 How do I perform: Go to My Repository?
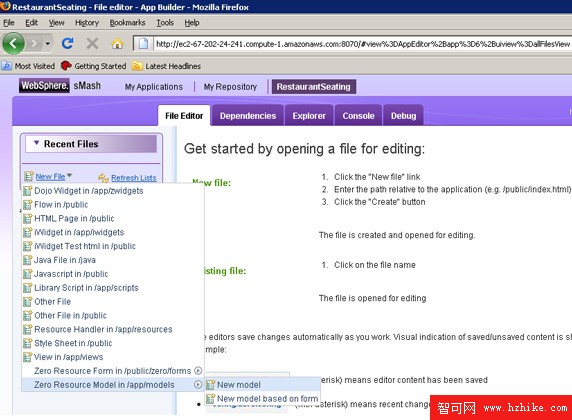pos(230,87)
